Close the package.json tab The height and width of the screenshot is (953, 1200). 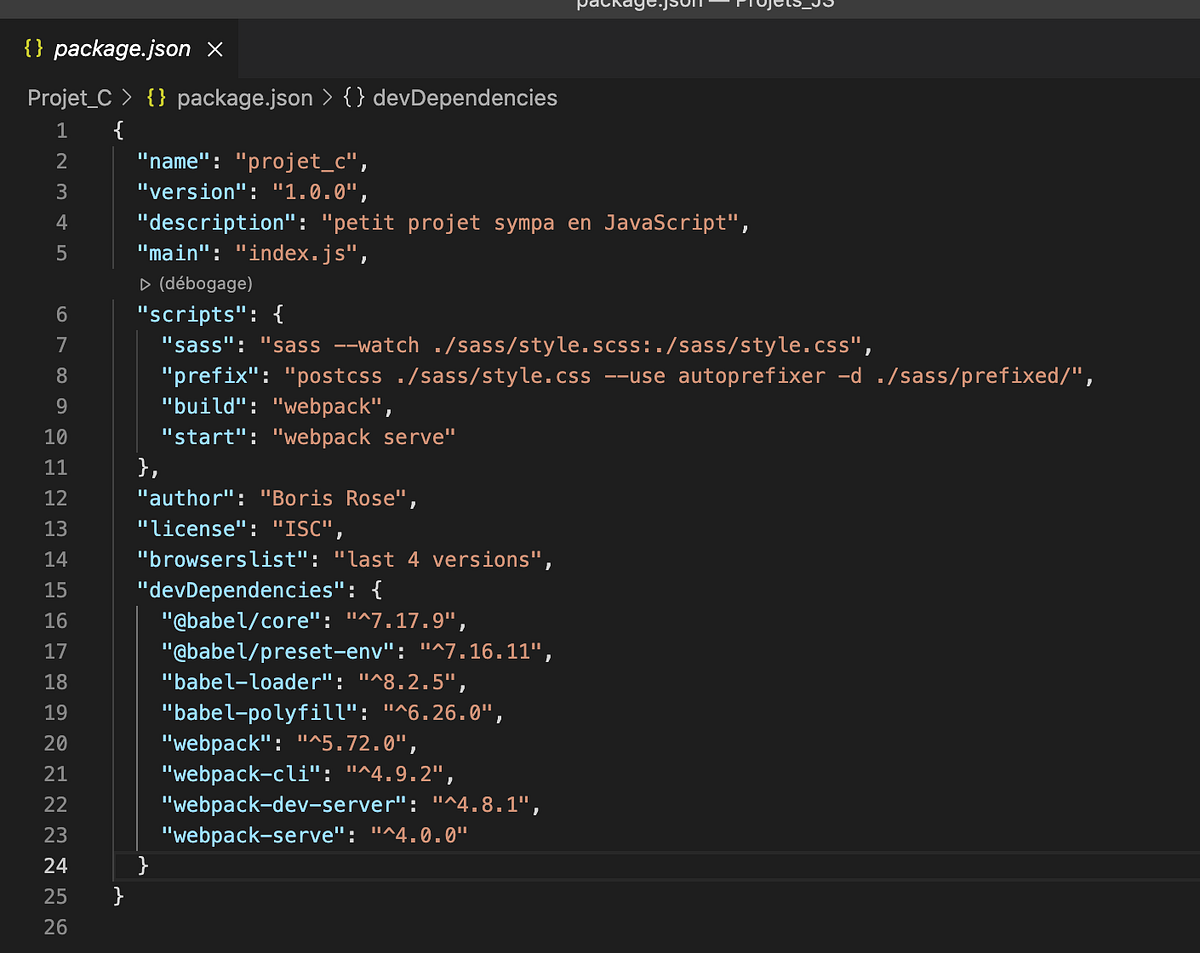coord(214,48)
